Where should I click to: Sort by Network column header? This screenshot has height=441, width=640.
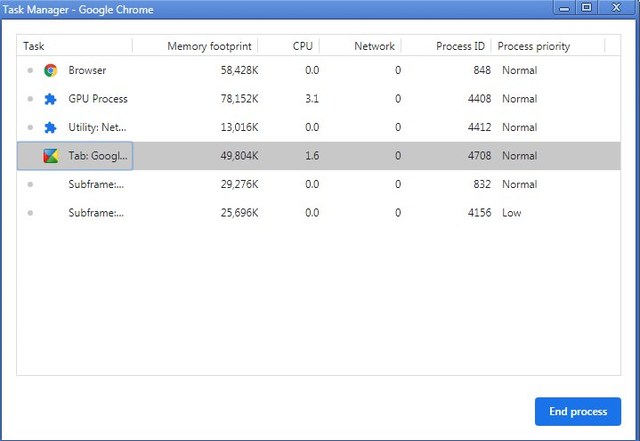374,46
